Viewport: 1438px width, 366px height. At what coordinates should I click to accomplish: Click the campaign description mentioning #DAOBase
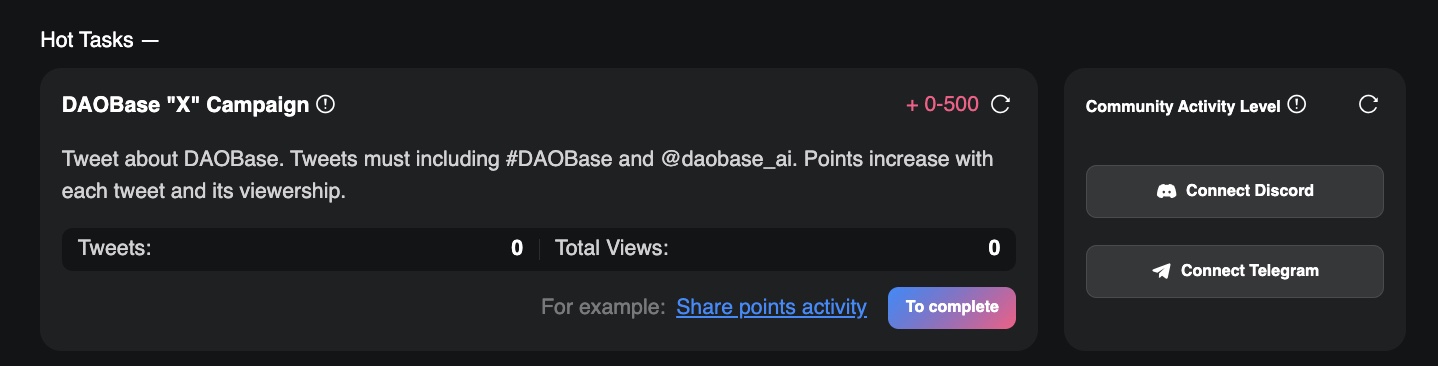528,175
